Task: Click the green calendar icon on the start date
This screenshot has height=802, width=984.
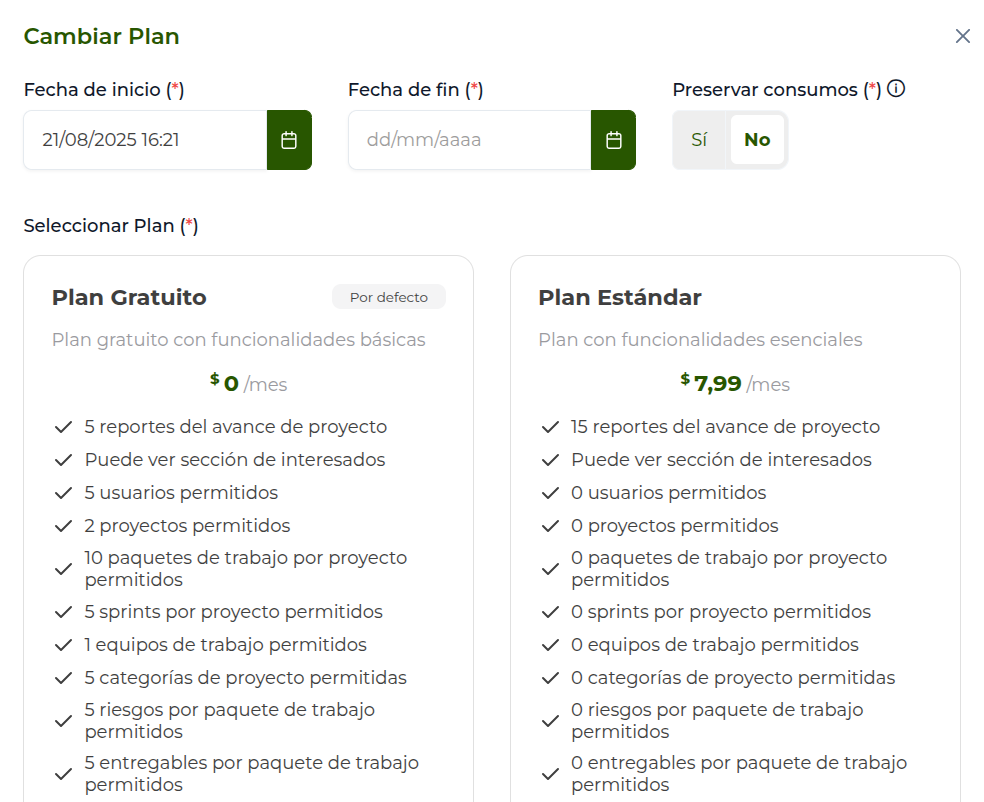Action: [289, 140]
